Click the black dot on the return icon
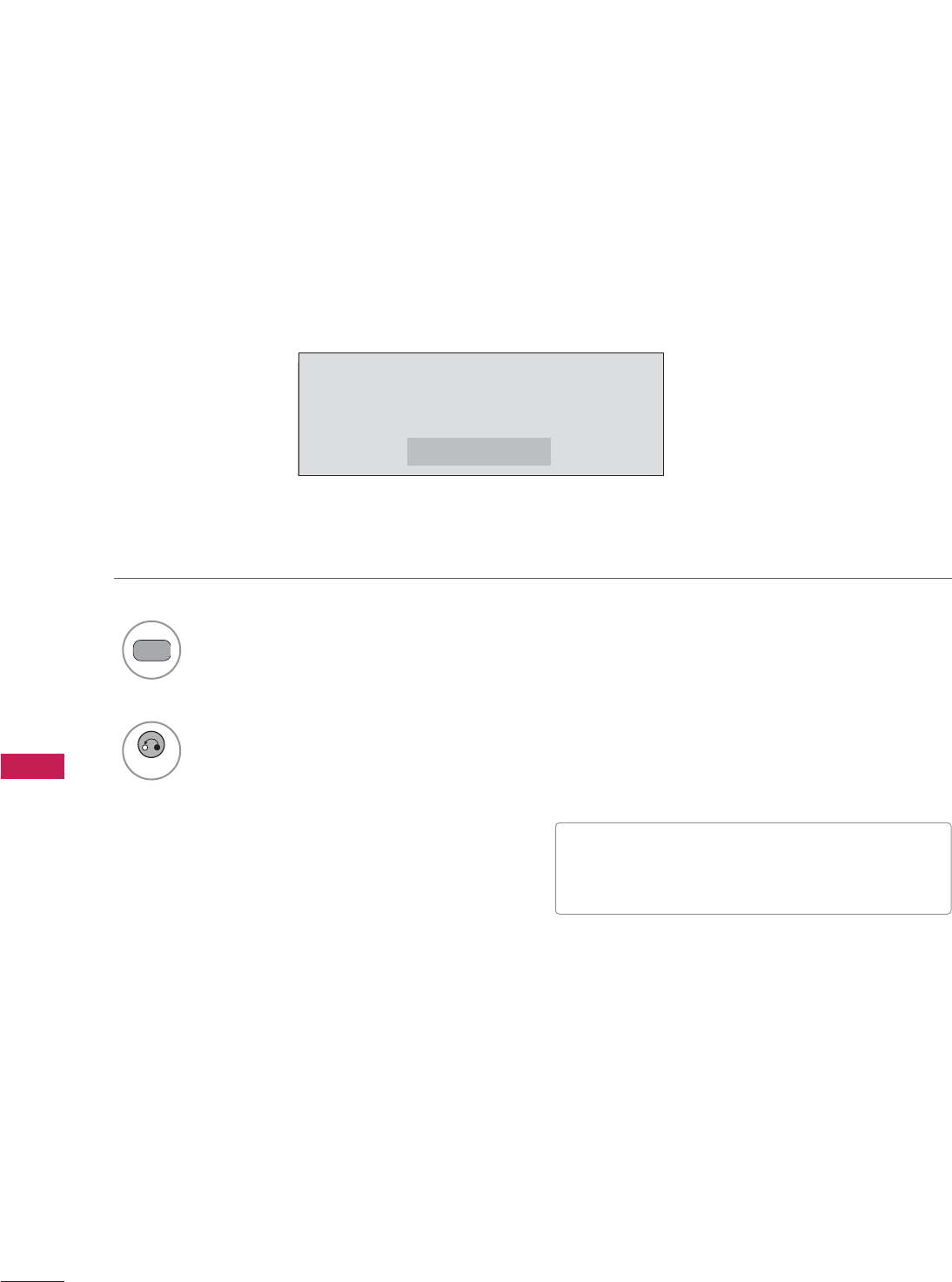 pos(158,748)
